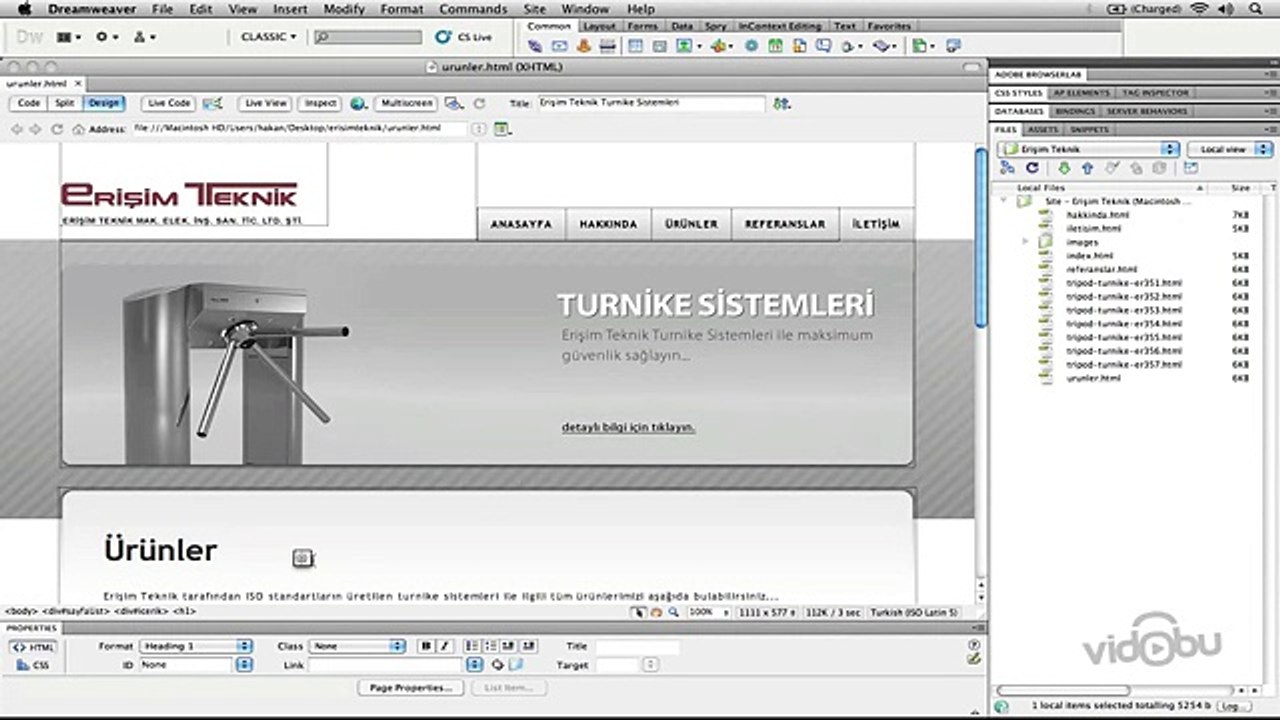Click the Email Link icon in insert bar
This screenshot has height=720, width=1280.
[x=560, y=46]
